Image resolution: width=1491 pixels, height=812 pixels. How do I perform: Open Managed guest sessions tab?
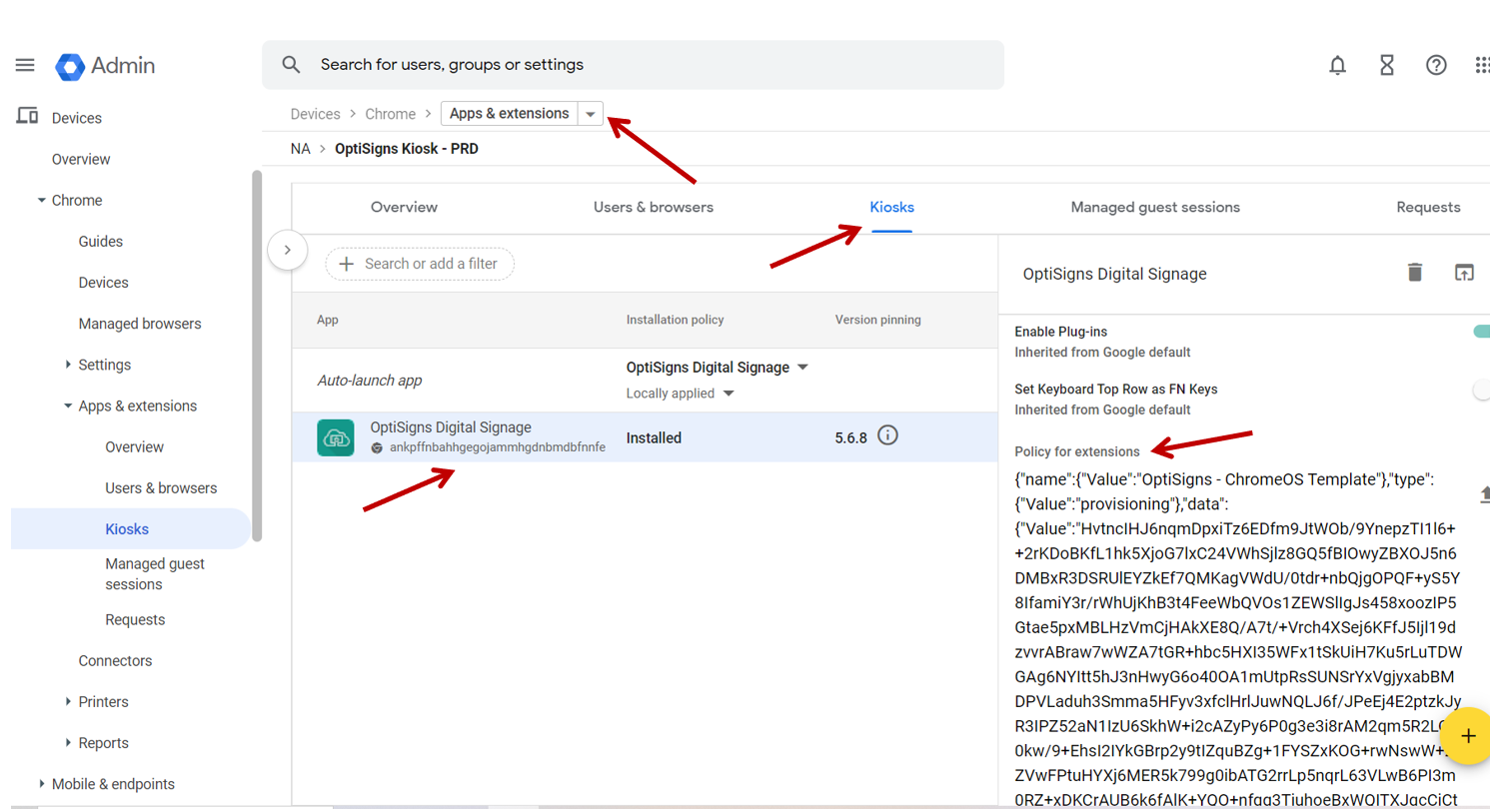click(x=1155, y=208)
